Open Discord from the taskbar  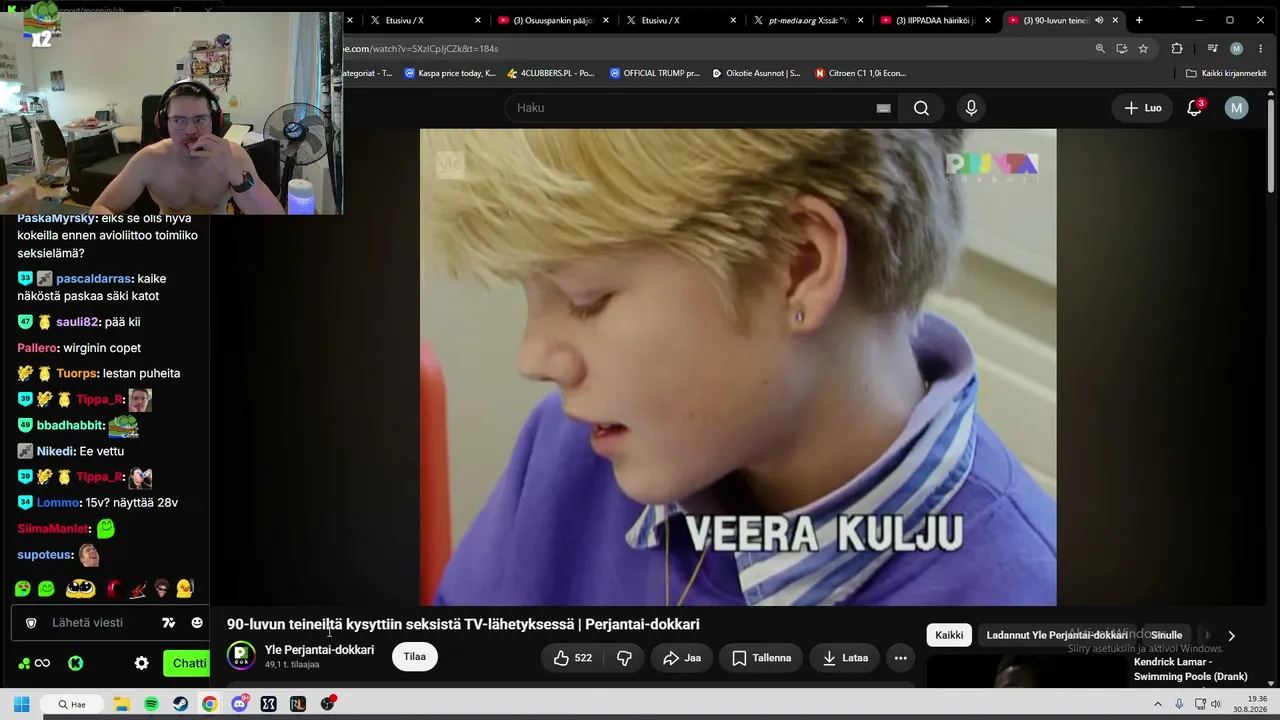tap(239, 704)
